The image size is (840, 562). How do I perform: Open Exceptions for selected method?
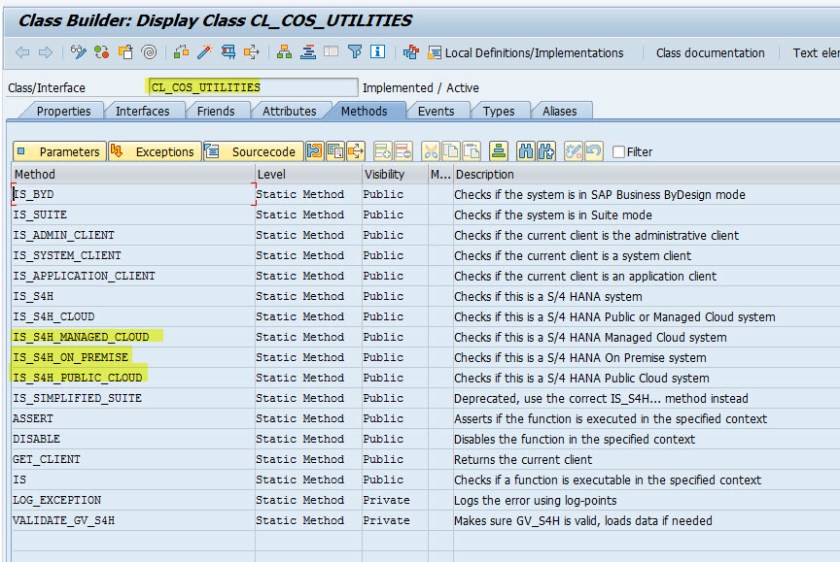click(x=155, y=152)
